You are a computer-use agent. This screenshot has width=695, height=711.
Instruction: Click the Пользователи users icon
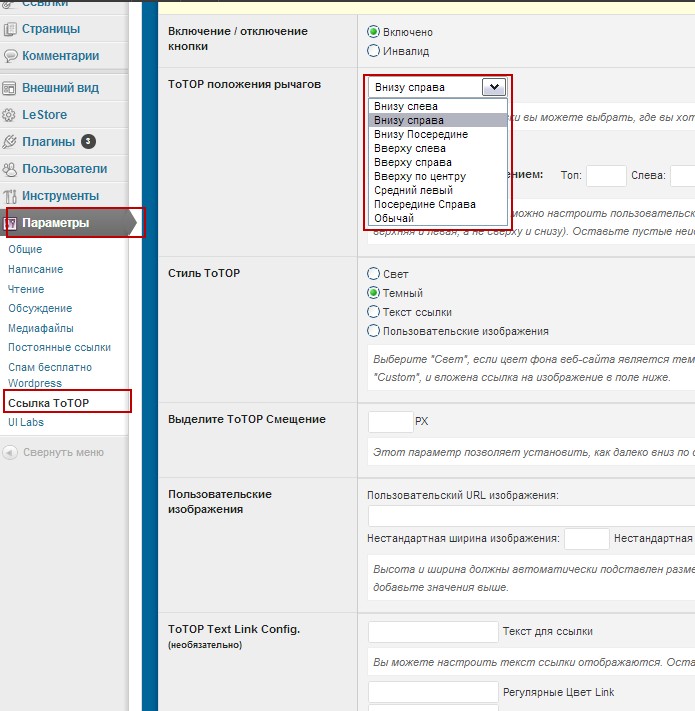point(10,169)
